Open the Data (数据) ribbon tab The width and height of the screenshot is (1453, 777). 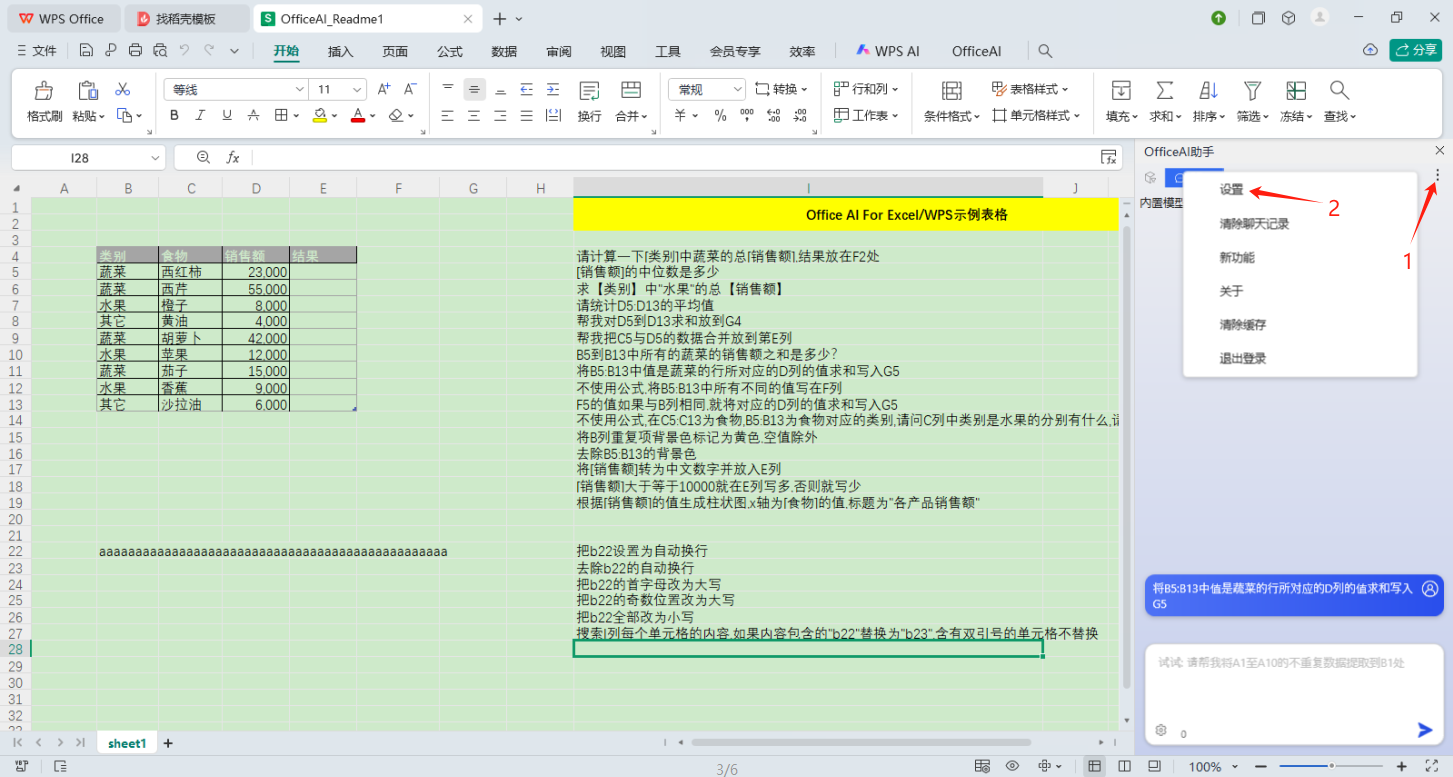[504, 51]
